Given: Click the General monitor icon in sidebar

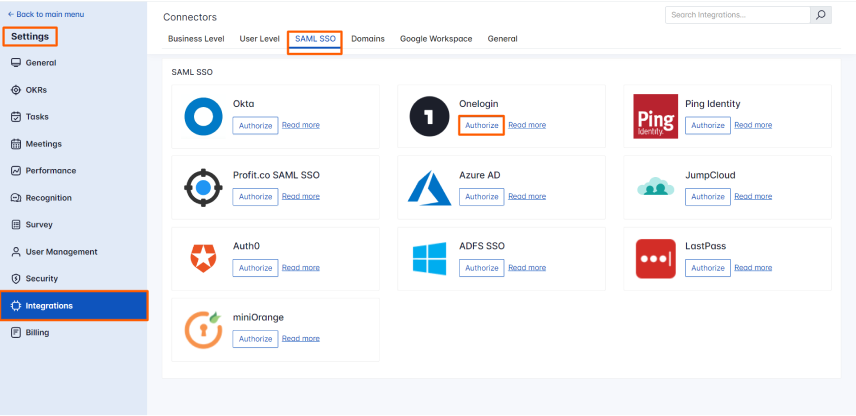Looking at the screenshot, I should pyautogui.click(x=16, y=63).
